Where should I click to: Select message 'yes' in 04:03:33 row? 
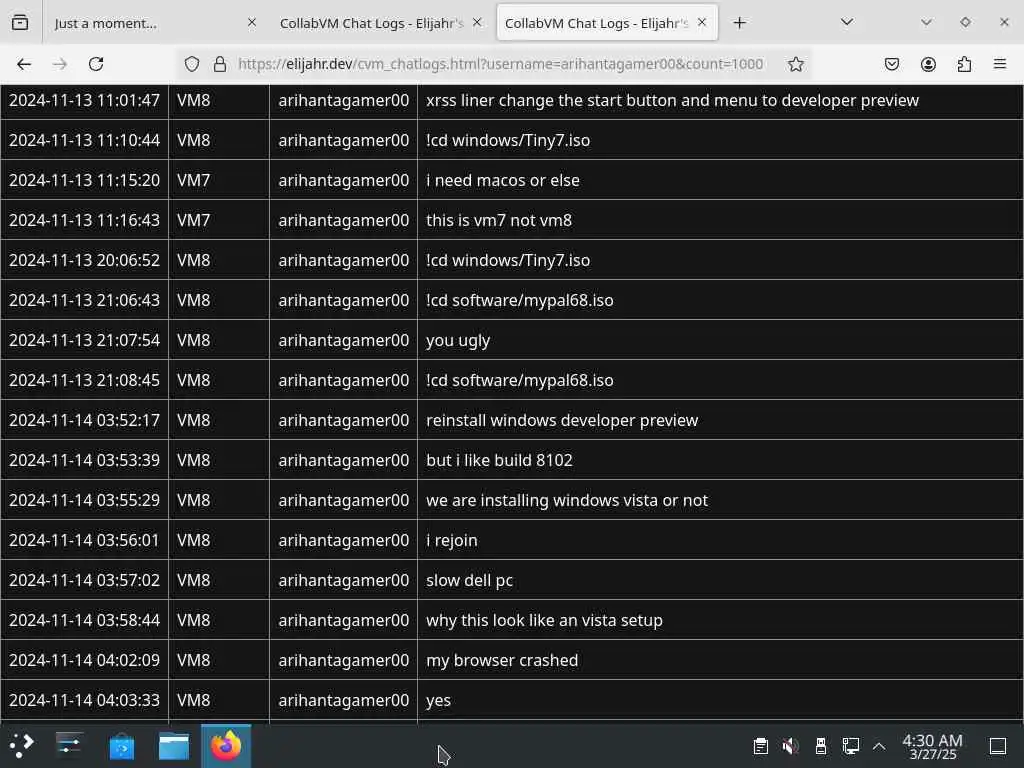(438, 700)
